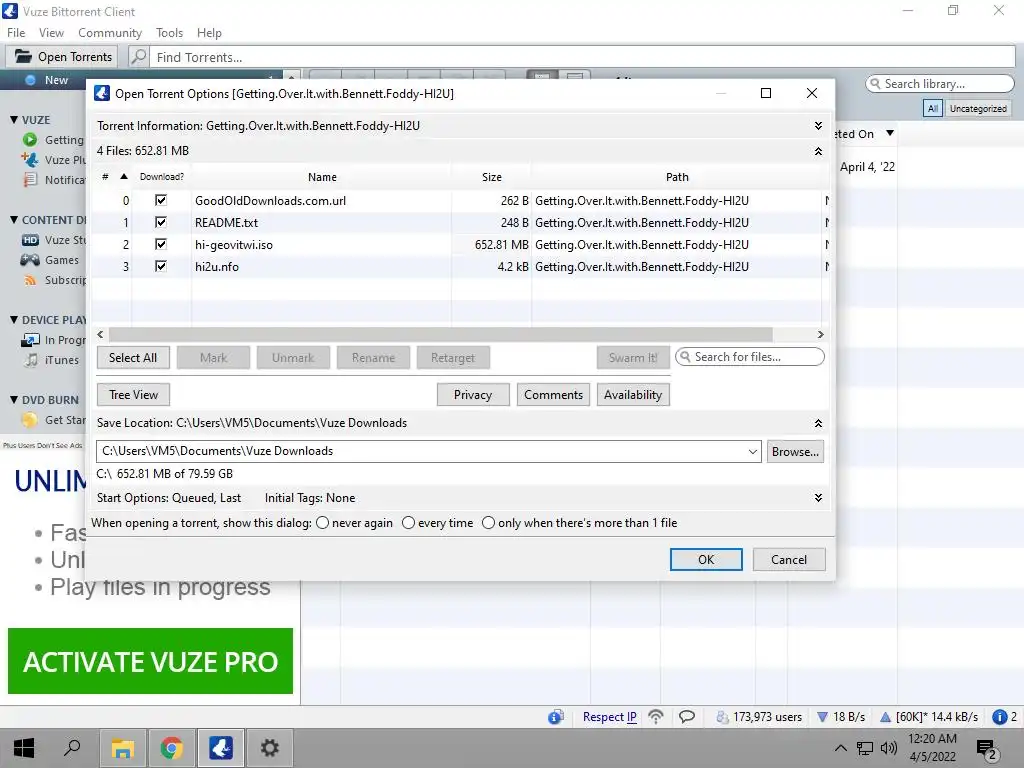Open the Games controller icon

coord(30,260)
